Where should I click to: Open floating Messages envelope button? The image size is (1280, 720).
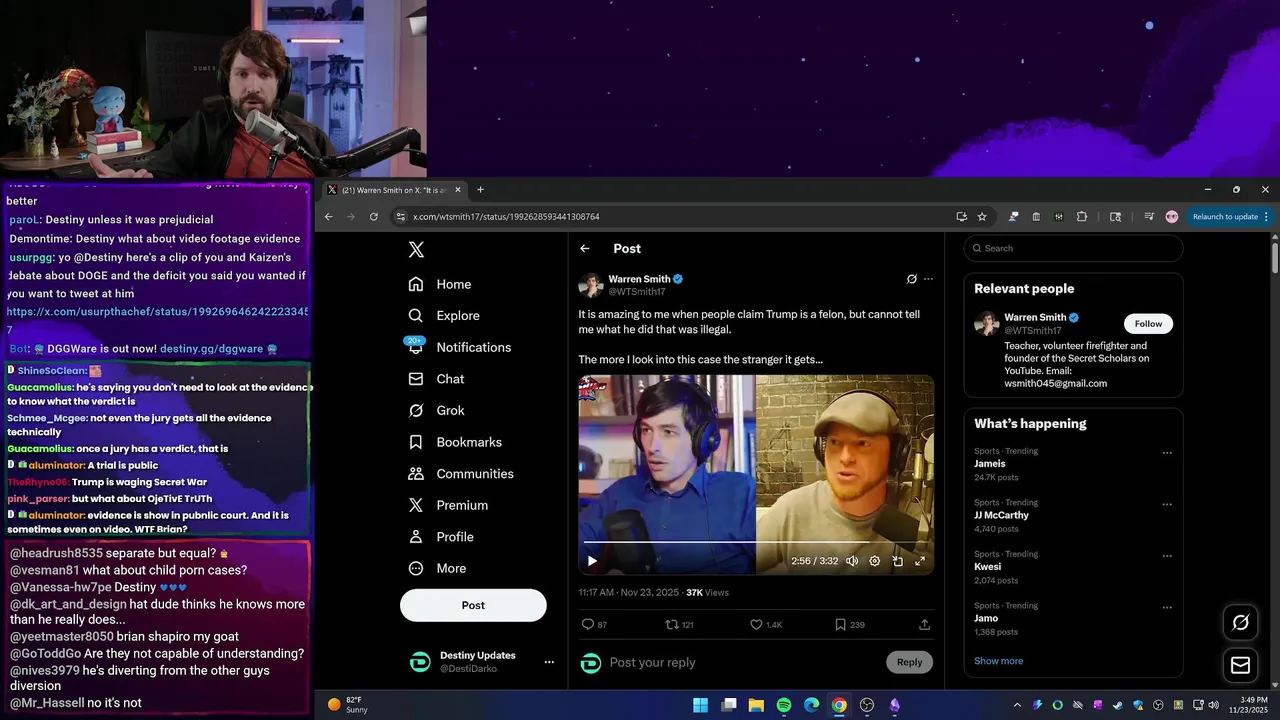[1241, 665]
